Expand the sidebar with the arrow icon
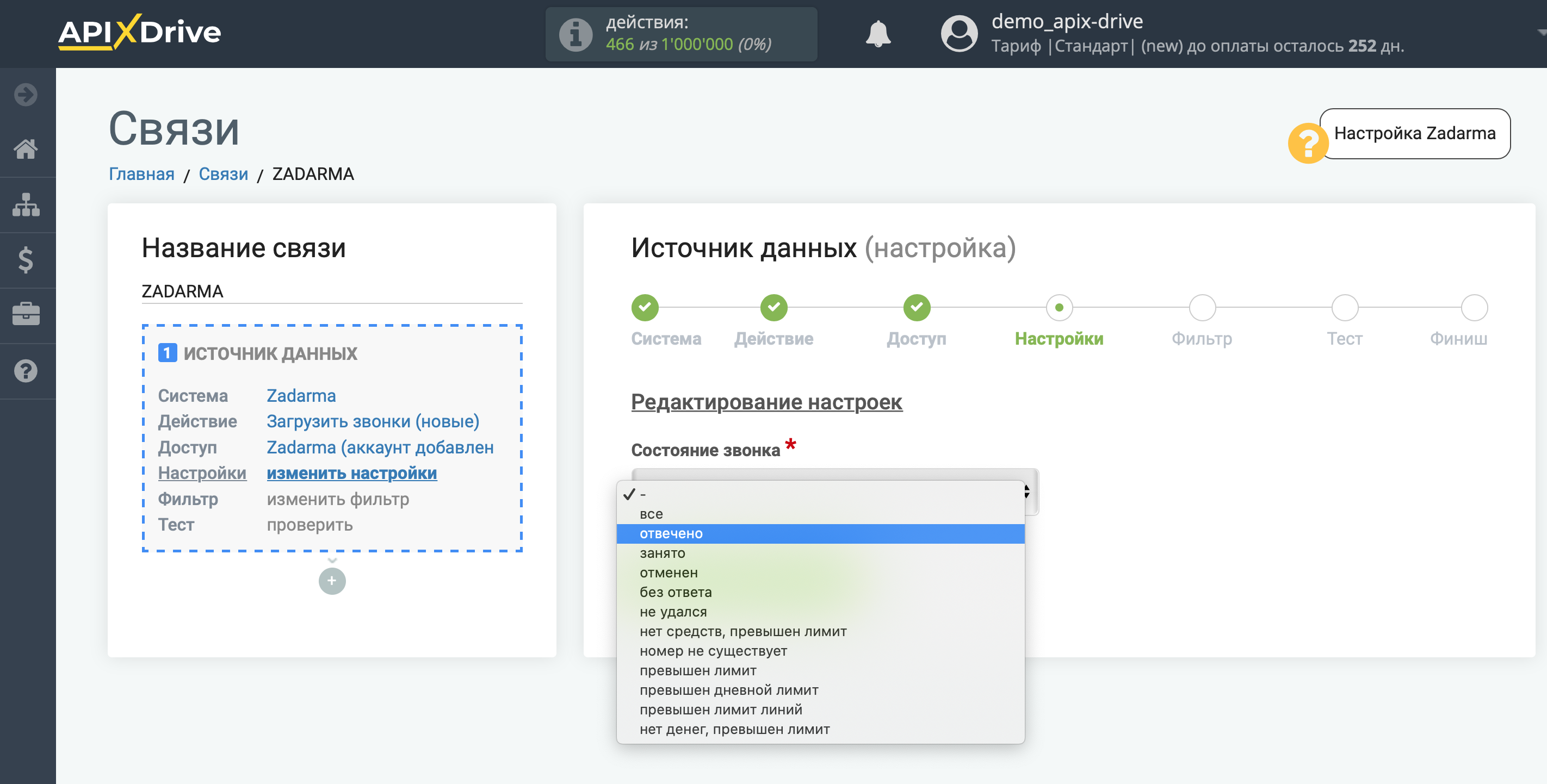The height and width of the screenshot is (784, 1547). pos(26,94)
